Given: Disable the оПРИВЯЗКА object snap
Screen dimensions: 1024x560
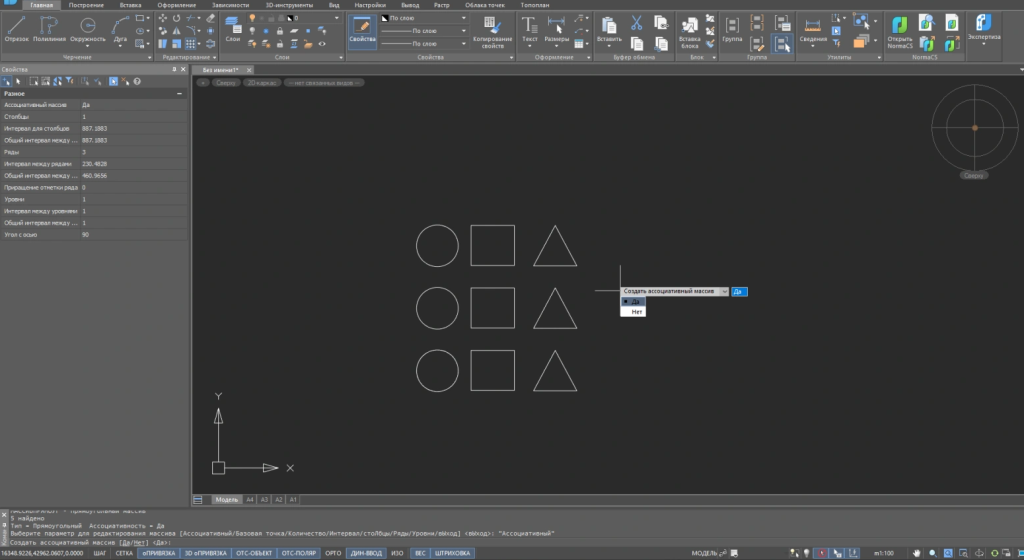Looking at the screenshot, I should (x=158, y=552).
